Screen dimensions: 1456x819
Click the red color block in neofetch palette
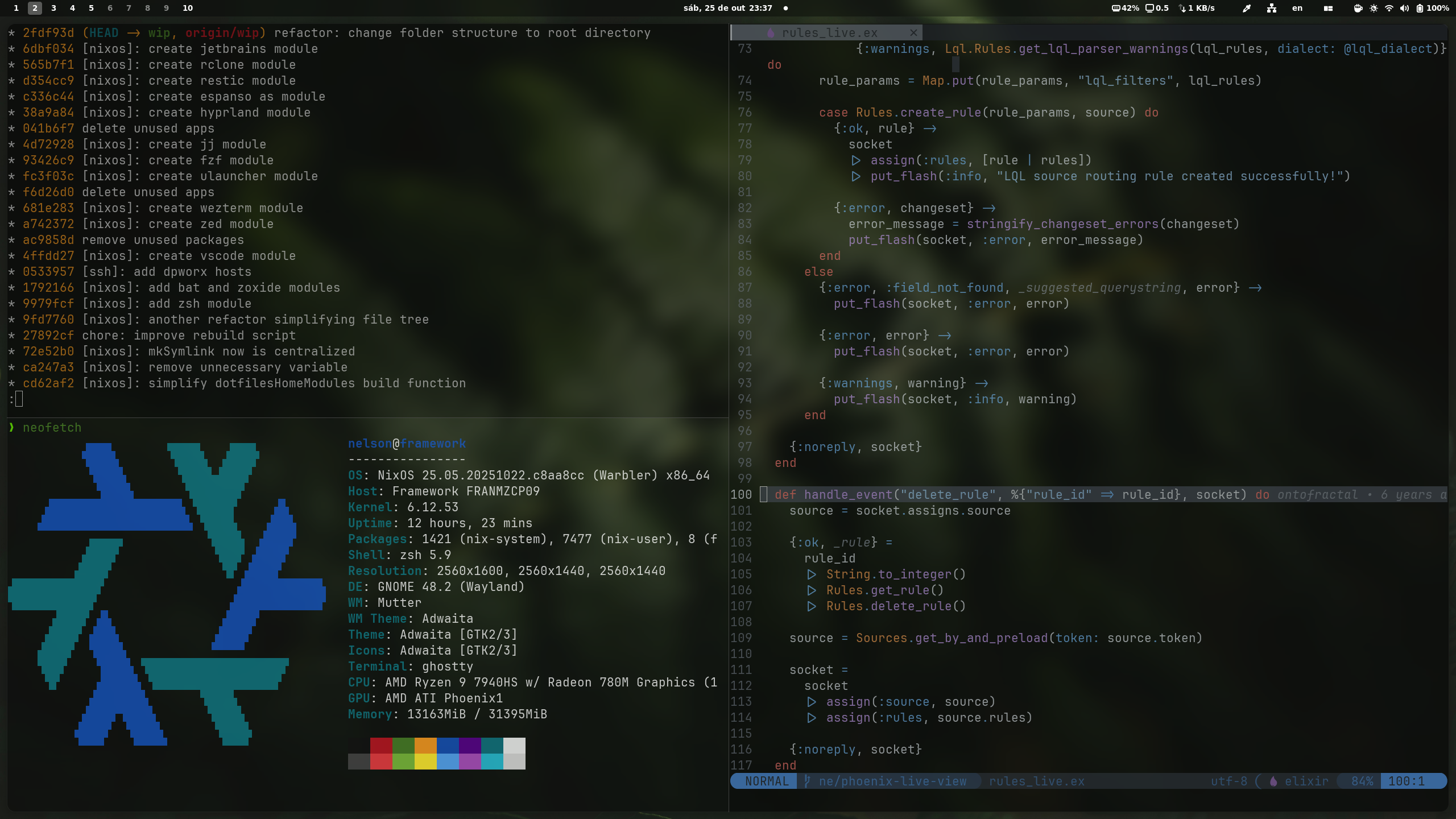click(x=381, y=746)
